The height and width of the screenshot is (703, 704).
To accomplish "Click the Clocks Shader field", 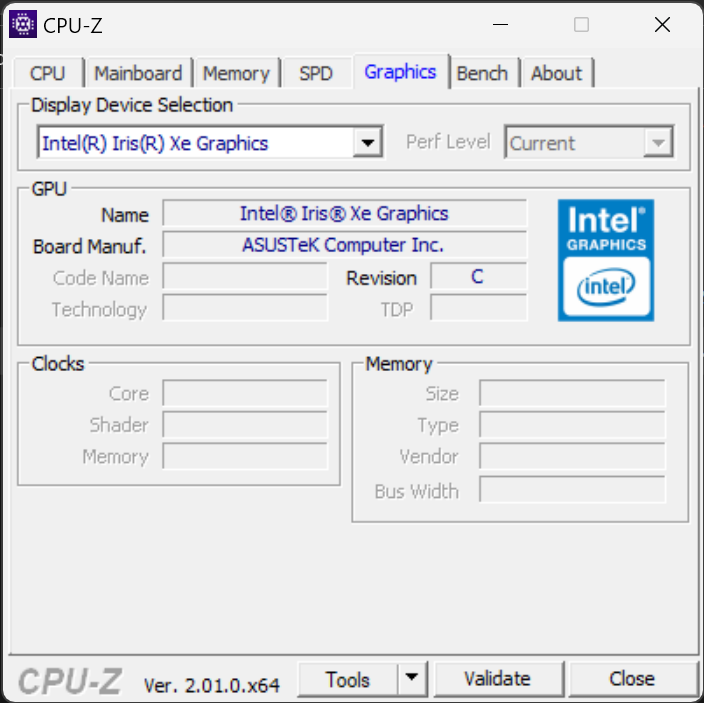I will (245, 424).
